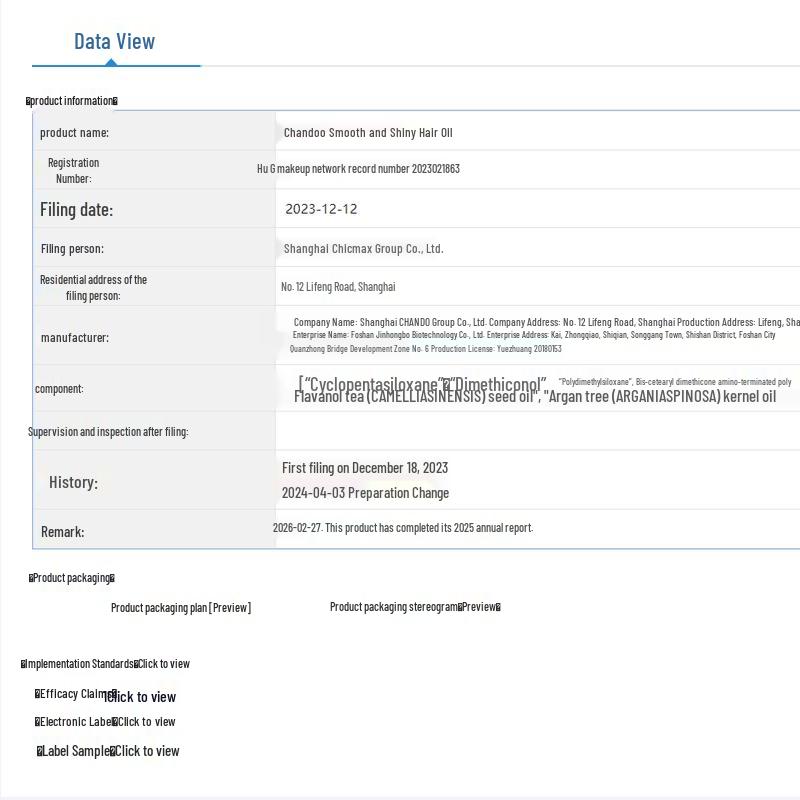Select 'First filing on December 18, 2023'
Viewport: 800px width, 800px height.
point(365,468)
